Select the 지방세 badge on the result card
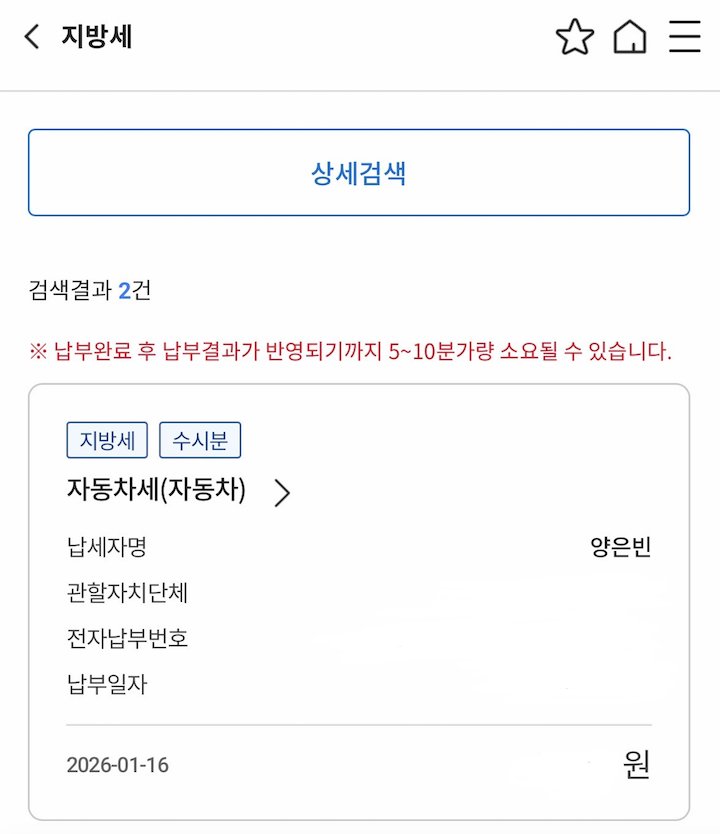Screen dimensions: 720x834 pyautogui.click(x=107, y=439)
